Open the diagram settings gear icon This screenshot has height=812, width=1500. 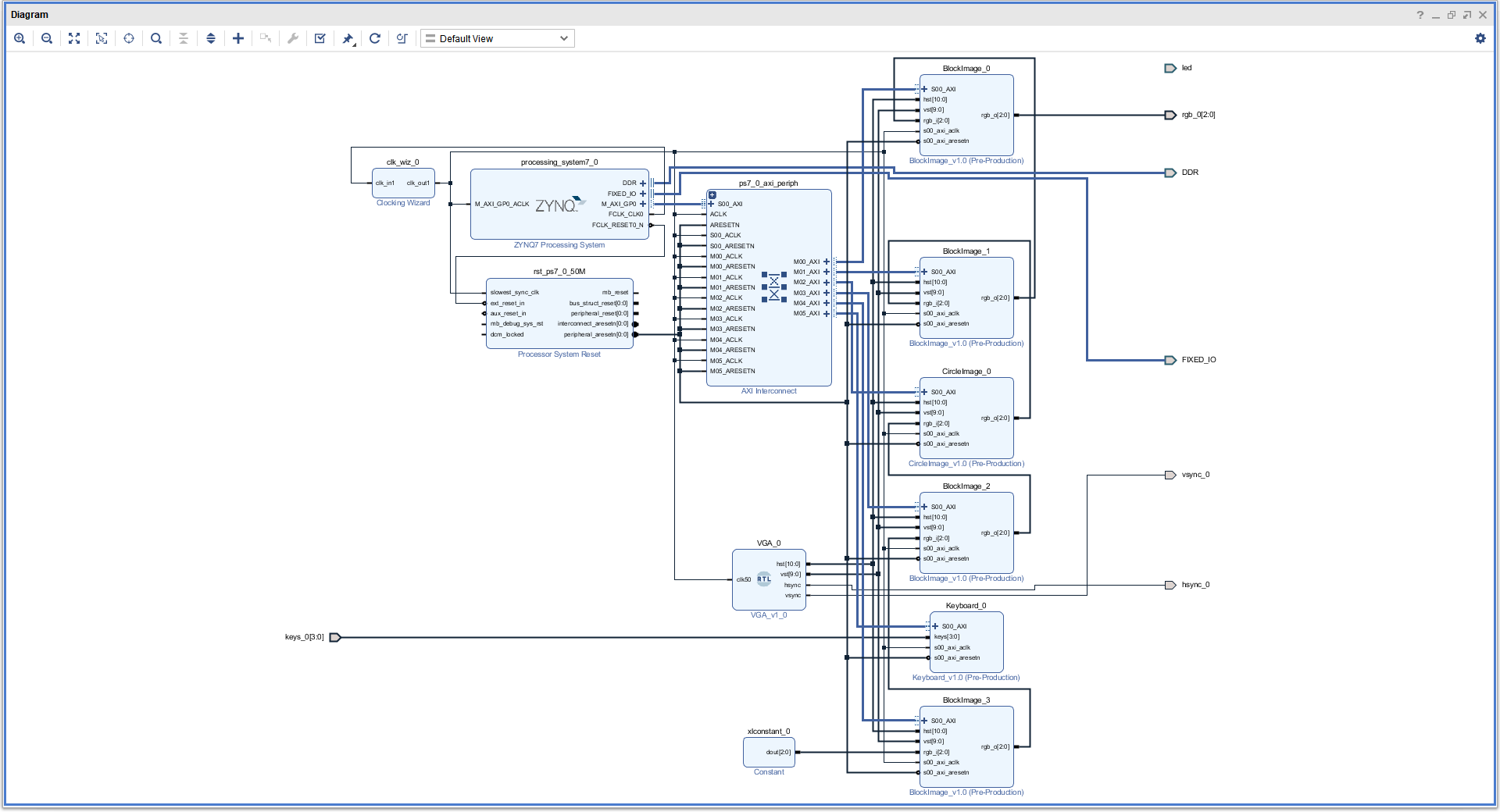(x=1480, y=38)
